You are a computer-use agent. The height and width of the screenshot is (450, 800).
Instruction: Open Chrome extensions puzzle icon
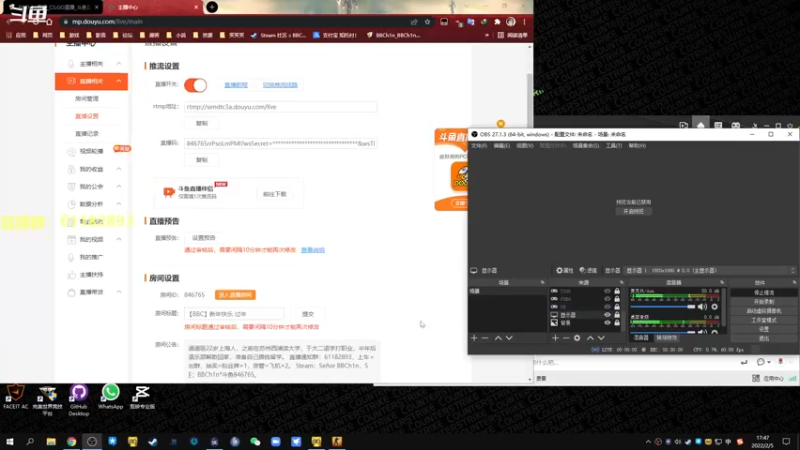(497, 22)
